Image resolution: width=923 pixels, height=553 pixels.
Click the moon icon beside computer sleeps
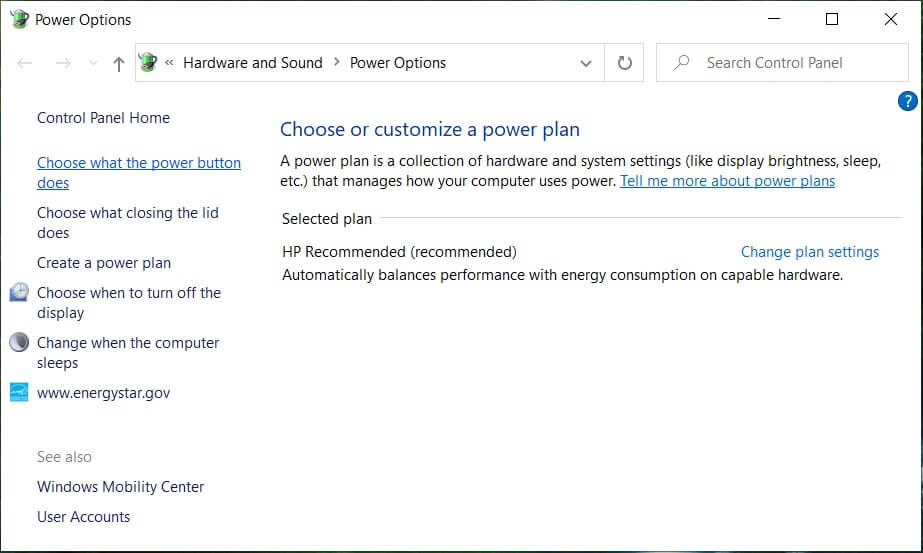pos(19,343)
